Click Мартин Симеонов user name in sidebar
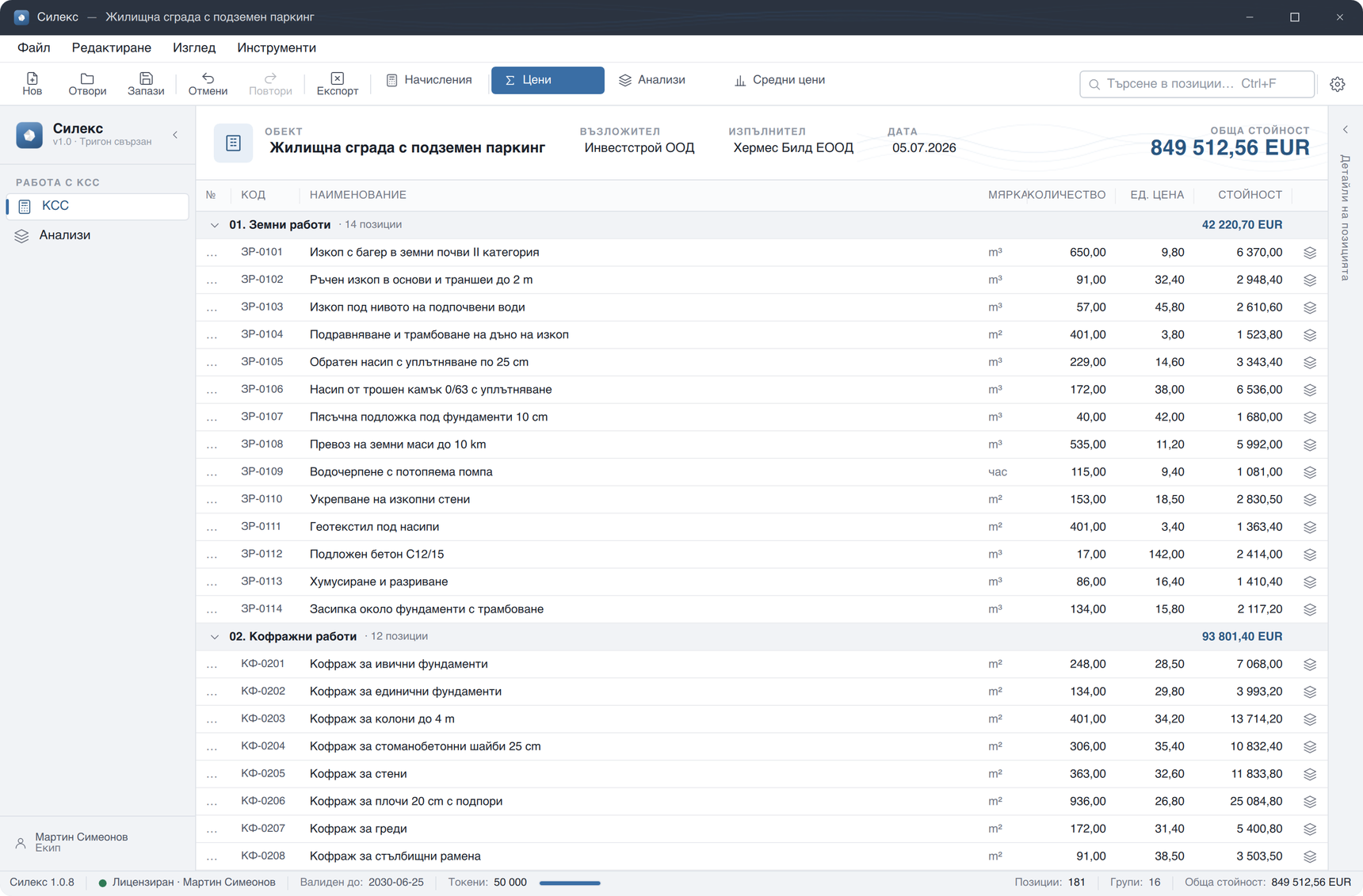Viewport: 1363px width, 896px height. [82, 837]
